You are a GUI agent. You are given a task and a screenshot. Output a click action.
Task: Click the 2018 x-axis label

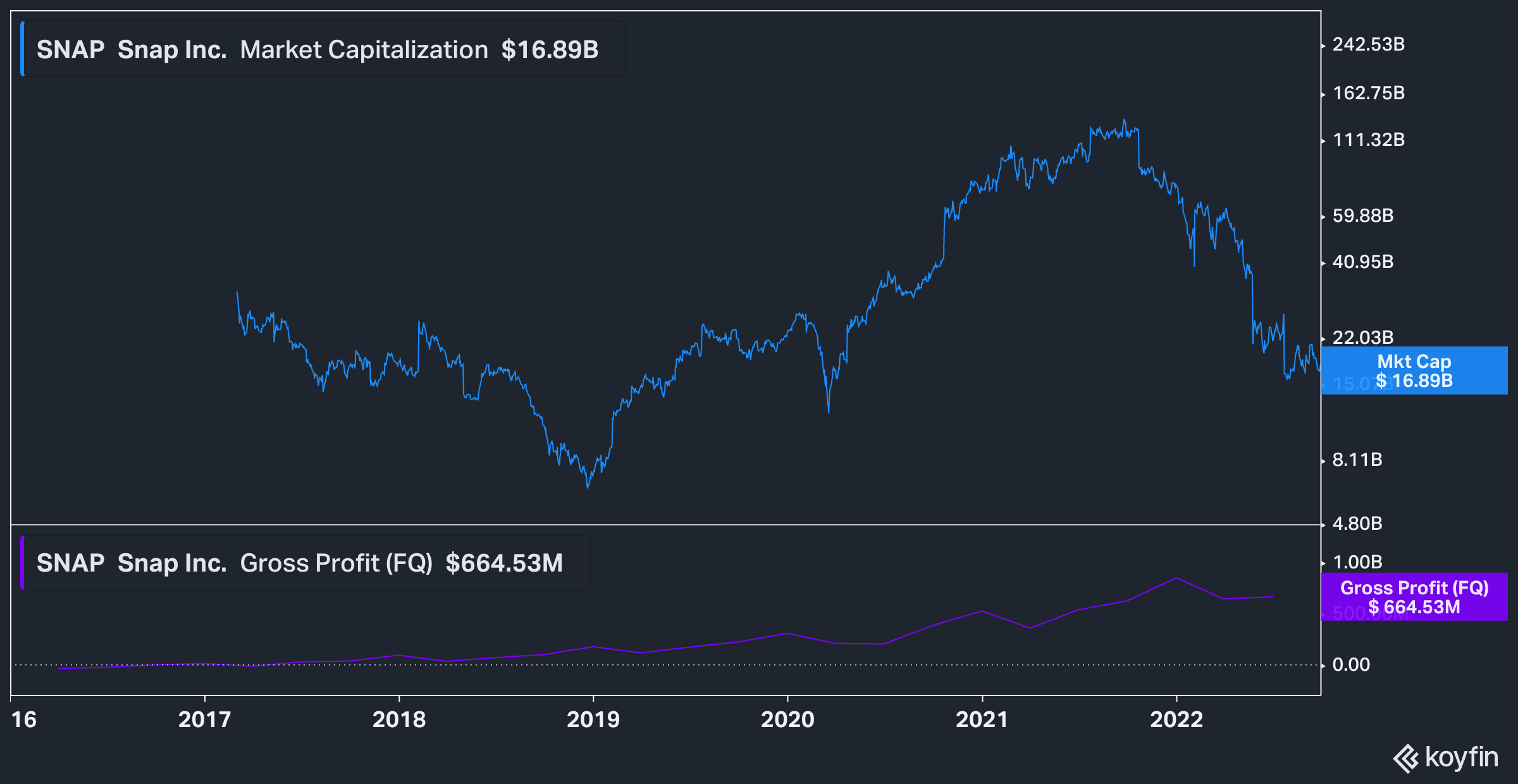(x=399, y=720)
